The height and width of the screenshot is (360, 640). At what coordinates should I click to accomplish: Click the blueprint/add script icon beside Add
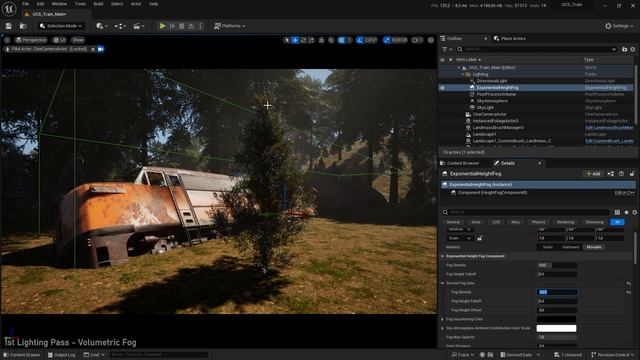click(x=611, y=174)
